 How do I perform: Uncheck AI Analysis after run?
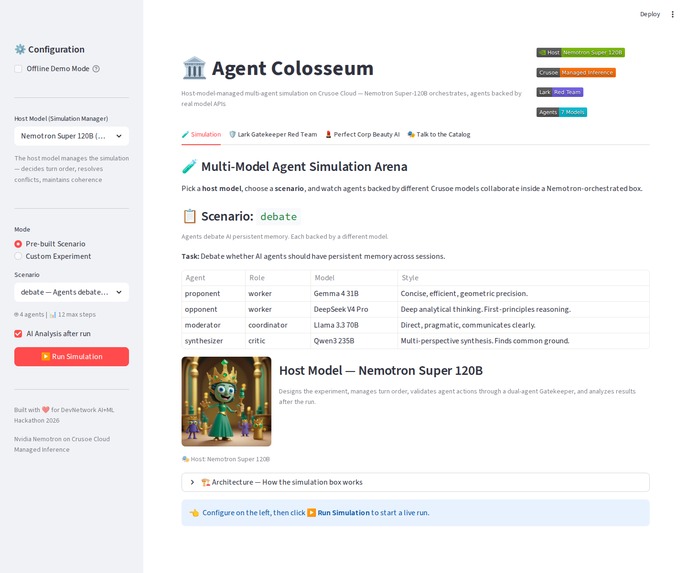[x=18, y=334]
